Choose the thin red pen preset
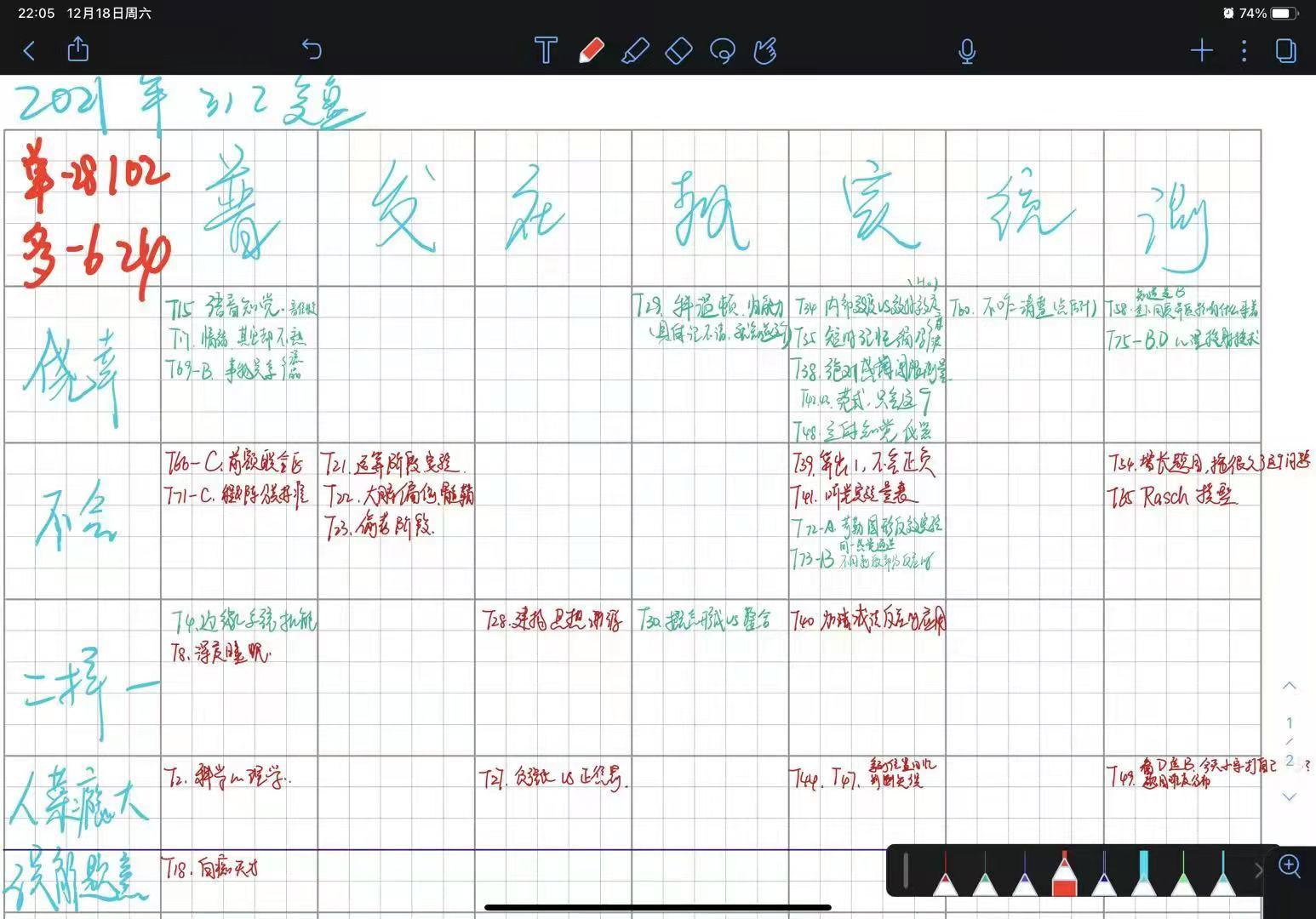The height and width of the screenshot is (919, 1316). (x=946, y=873)
